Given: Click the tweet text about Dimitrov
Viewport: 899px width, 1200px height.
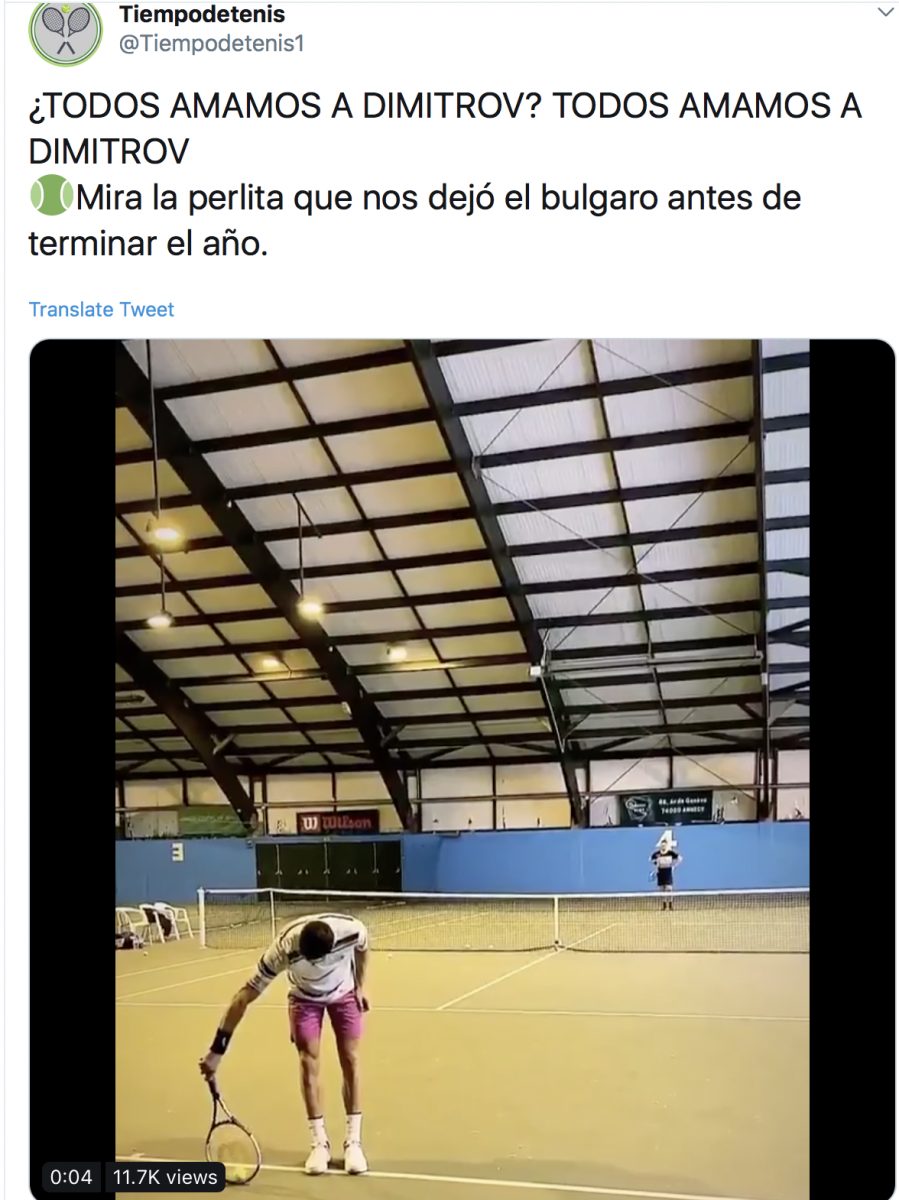Looking at the screenshot, I should pyautogui.click(x=445, y=174).
